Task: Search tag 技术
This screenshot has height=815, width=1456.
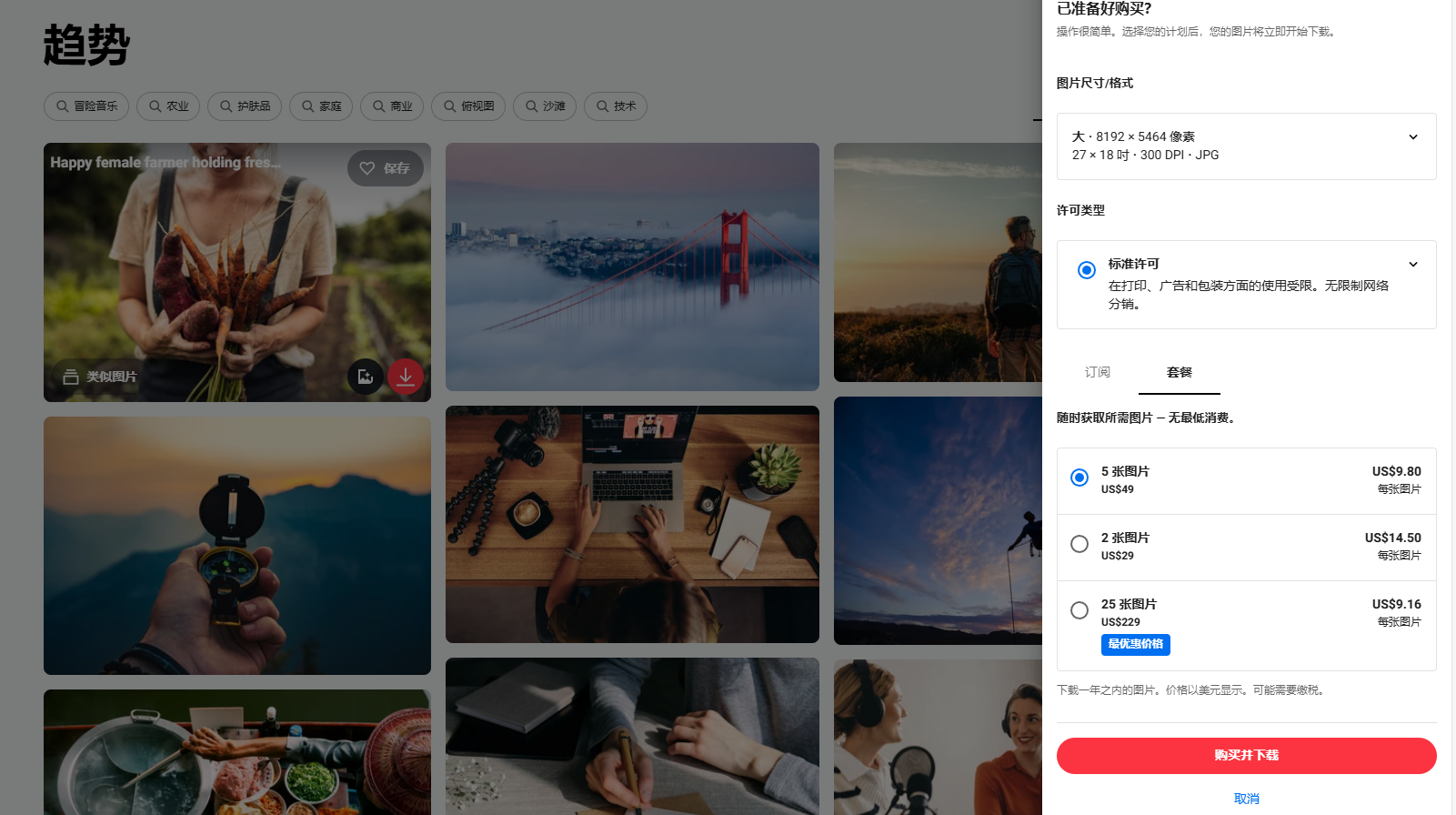Action: (616, 106)
